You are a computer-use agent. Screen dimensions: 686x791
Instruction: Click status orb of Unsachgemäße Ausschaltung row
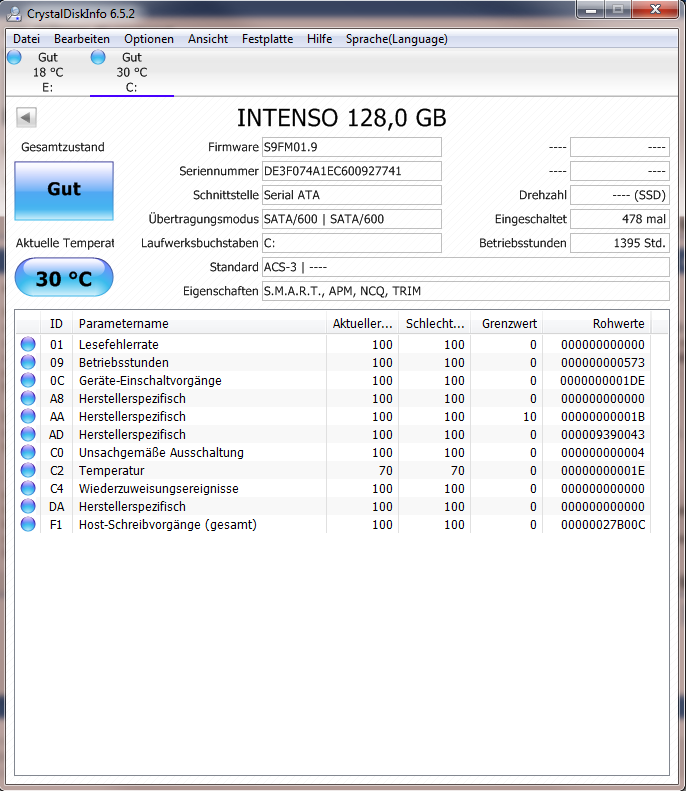28,452
